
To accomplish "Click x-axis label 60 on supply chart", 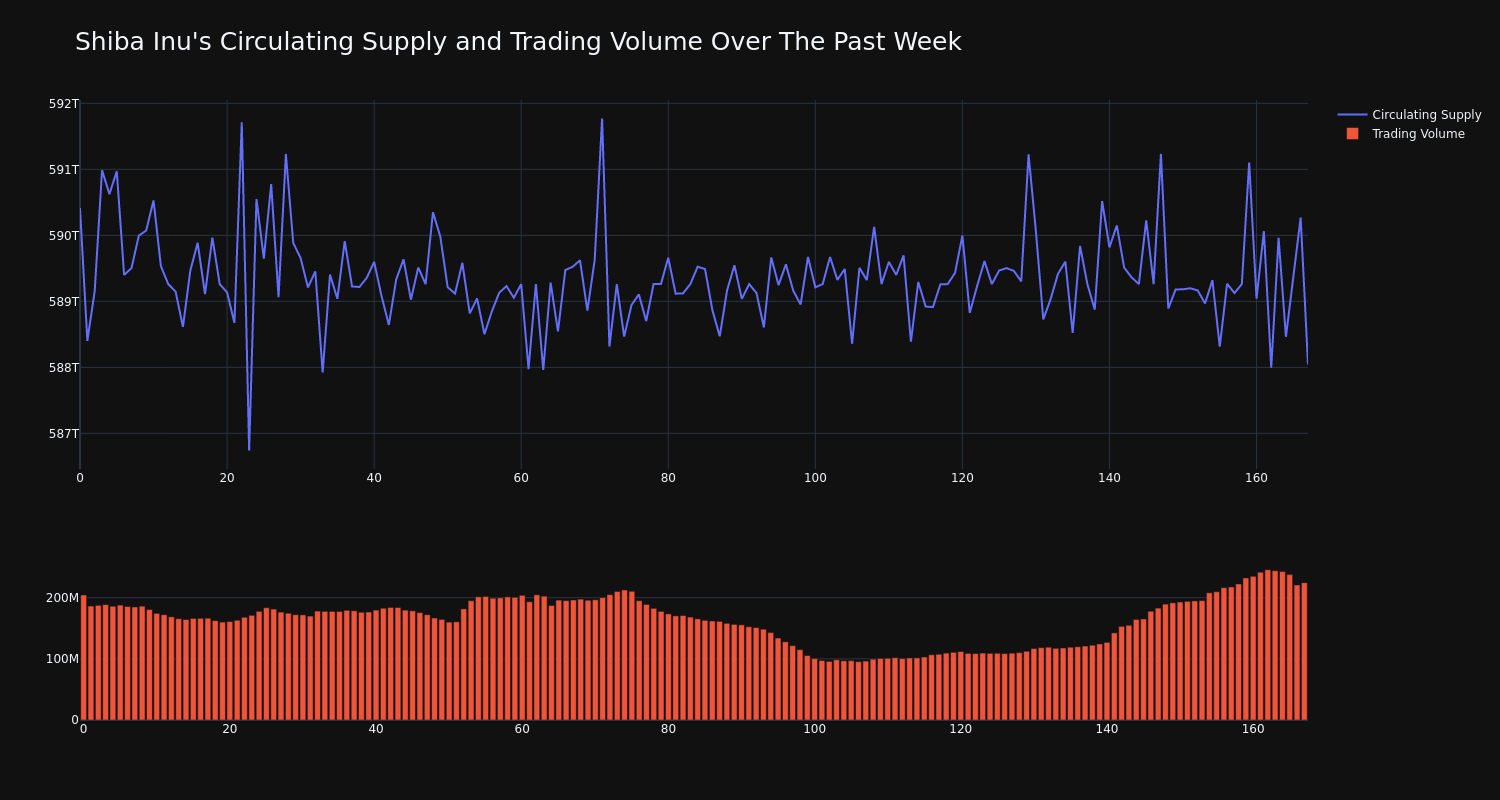I will click(x=521, y=478).
